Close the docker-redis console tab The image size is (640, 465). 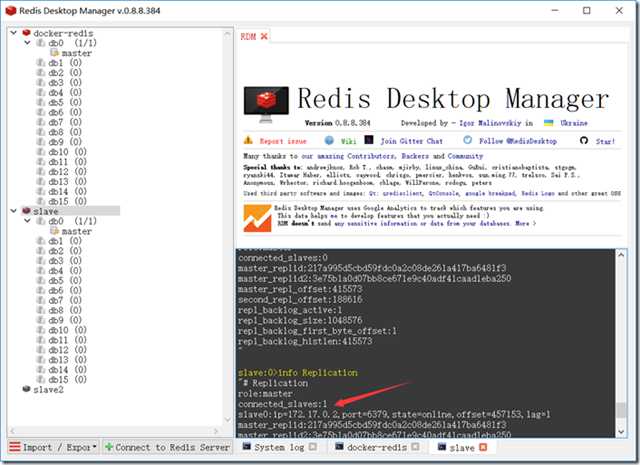coord(415,447)
